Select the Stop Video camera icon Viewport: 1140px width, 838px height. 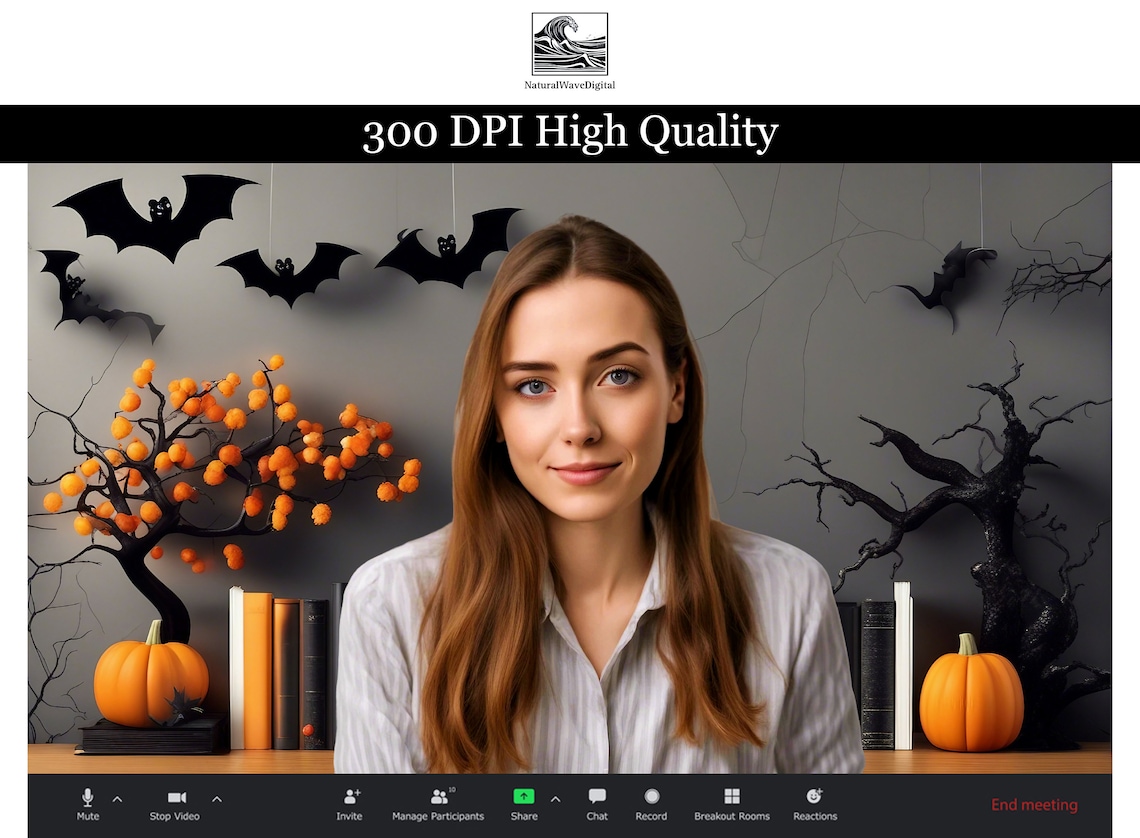176,798
